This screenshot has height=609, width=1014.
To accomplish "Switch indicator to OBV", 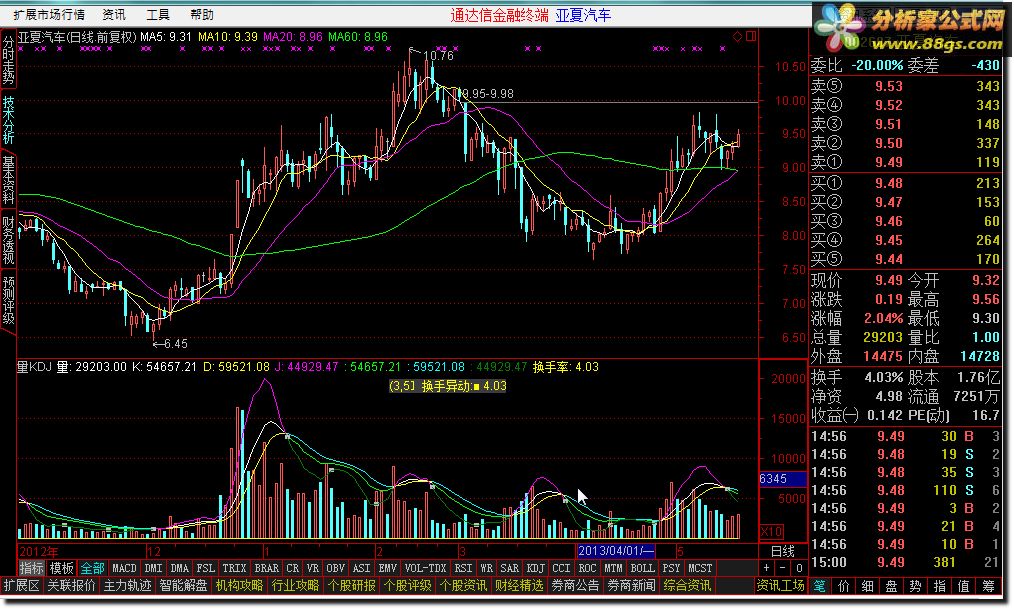I will 335,568.
